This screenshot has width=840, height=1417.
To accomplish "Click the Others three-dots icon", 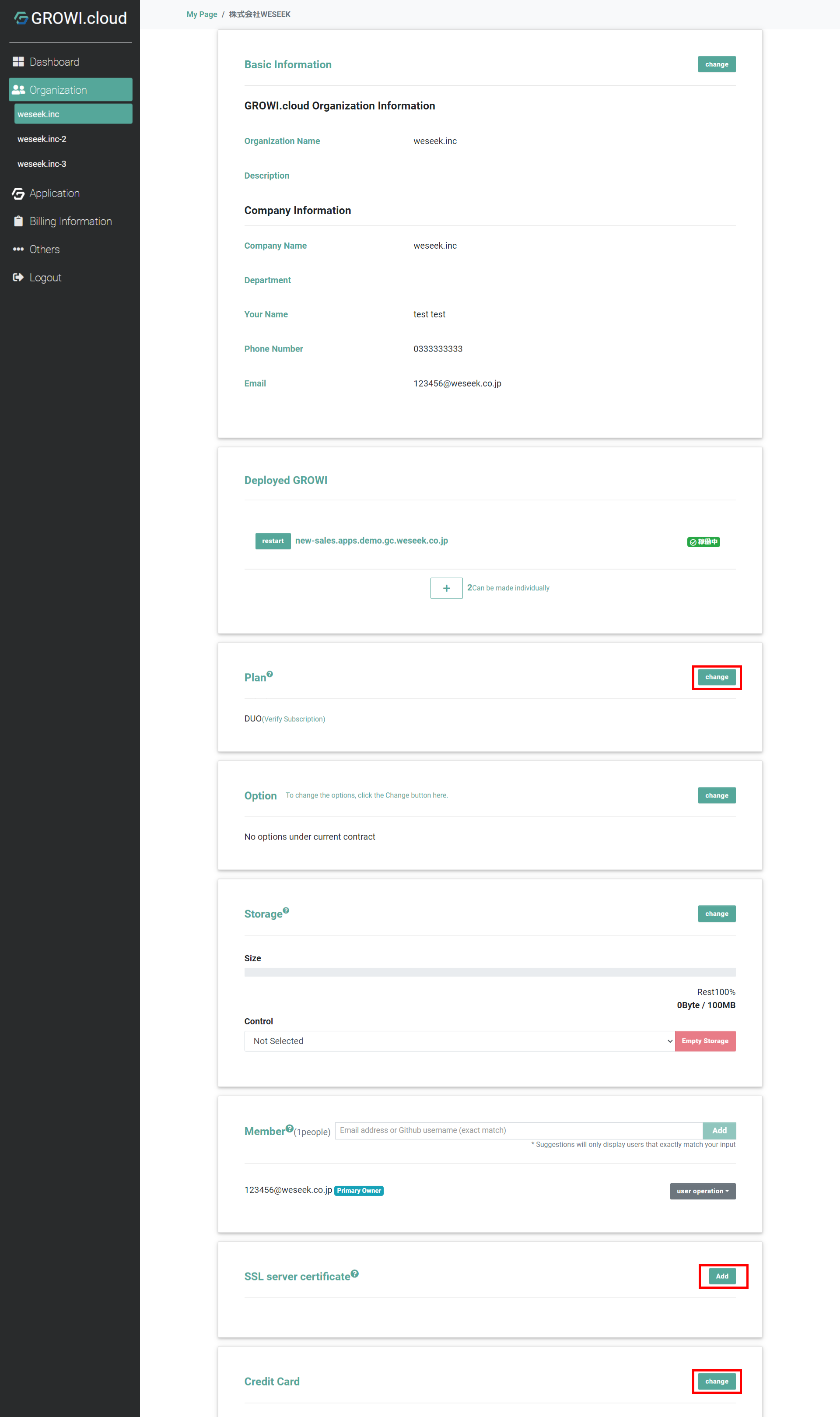I will point(18,249).
